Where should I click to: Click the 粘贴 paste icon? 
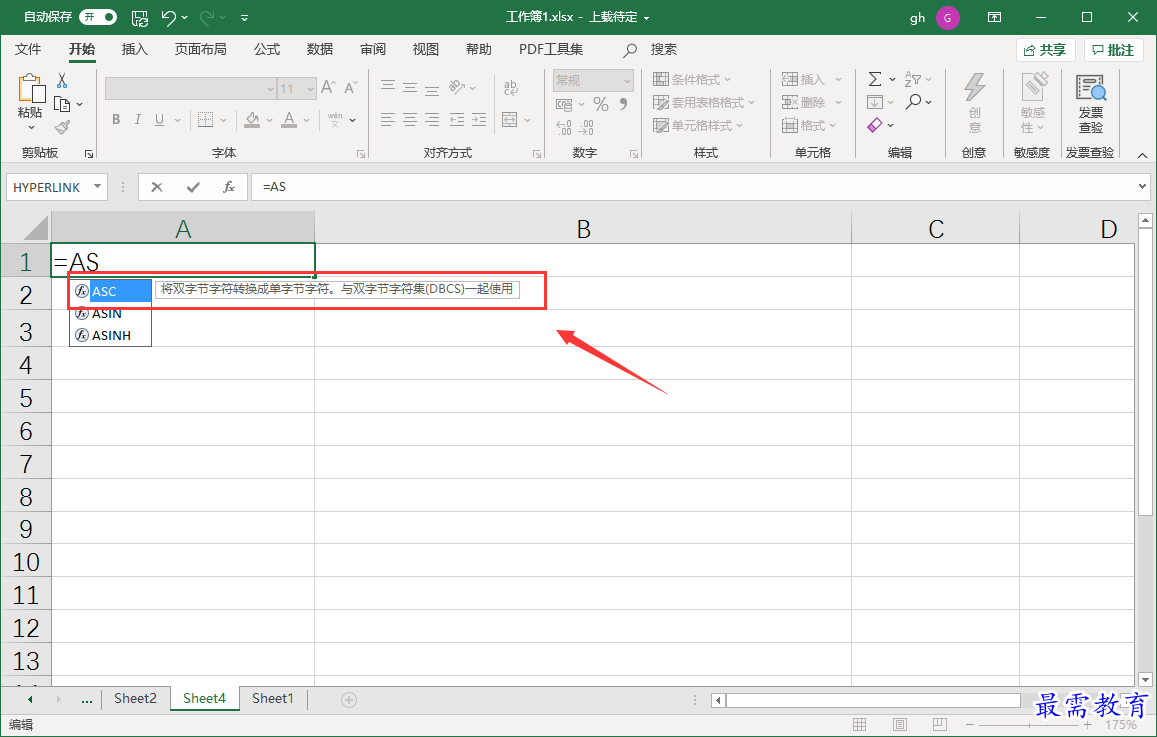point(30,88)
